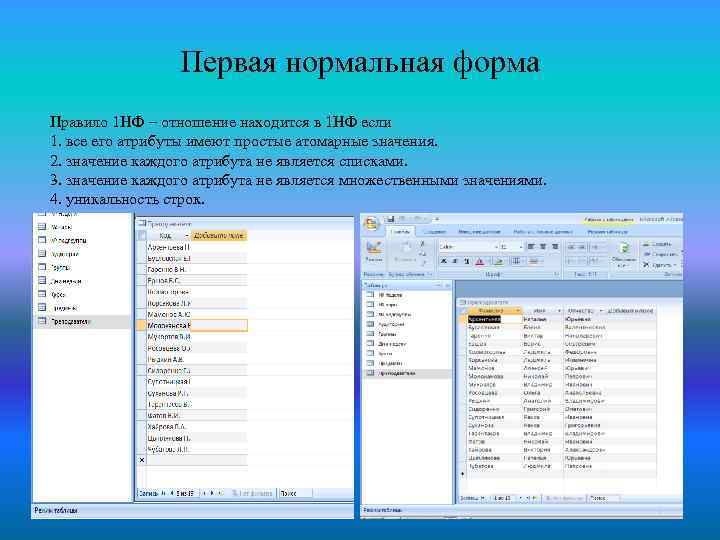Click Нет фильтра button in right table
The height and width of the screenshot is (540, 720).
pos(565,498)
